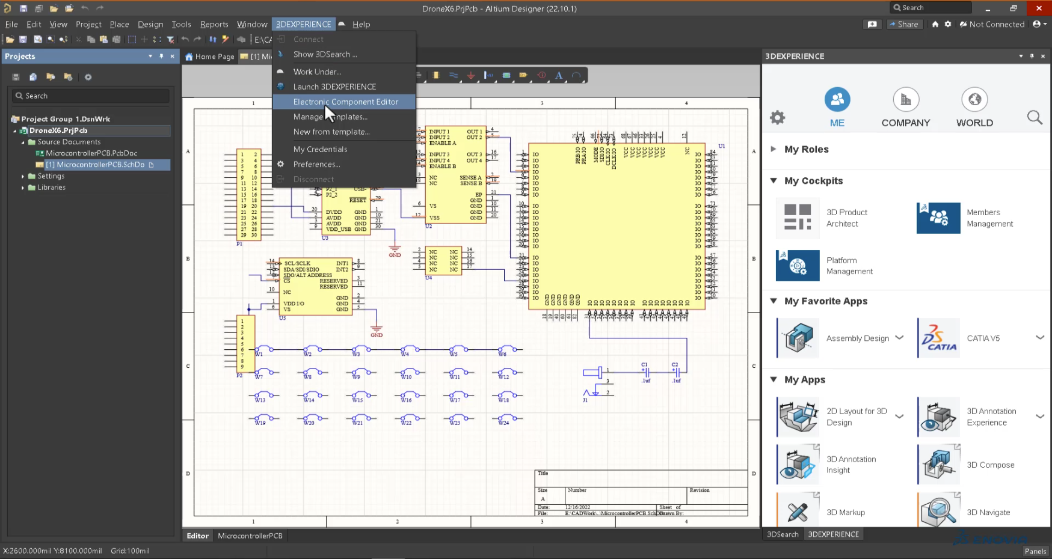Choose Work Under... in the menu
1052x559 pixels.
pos(317,71)
